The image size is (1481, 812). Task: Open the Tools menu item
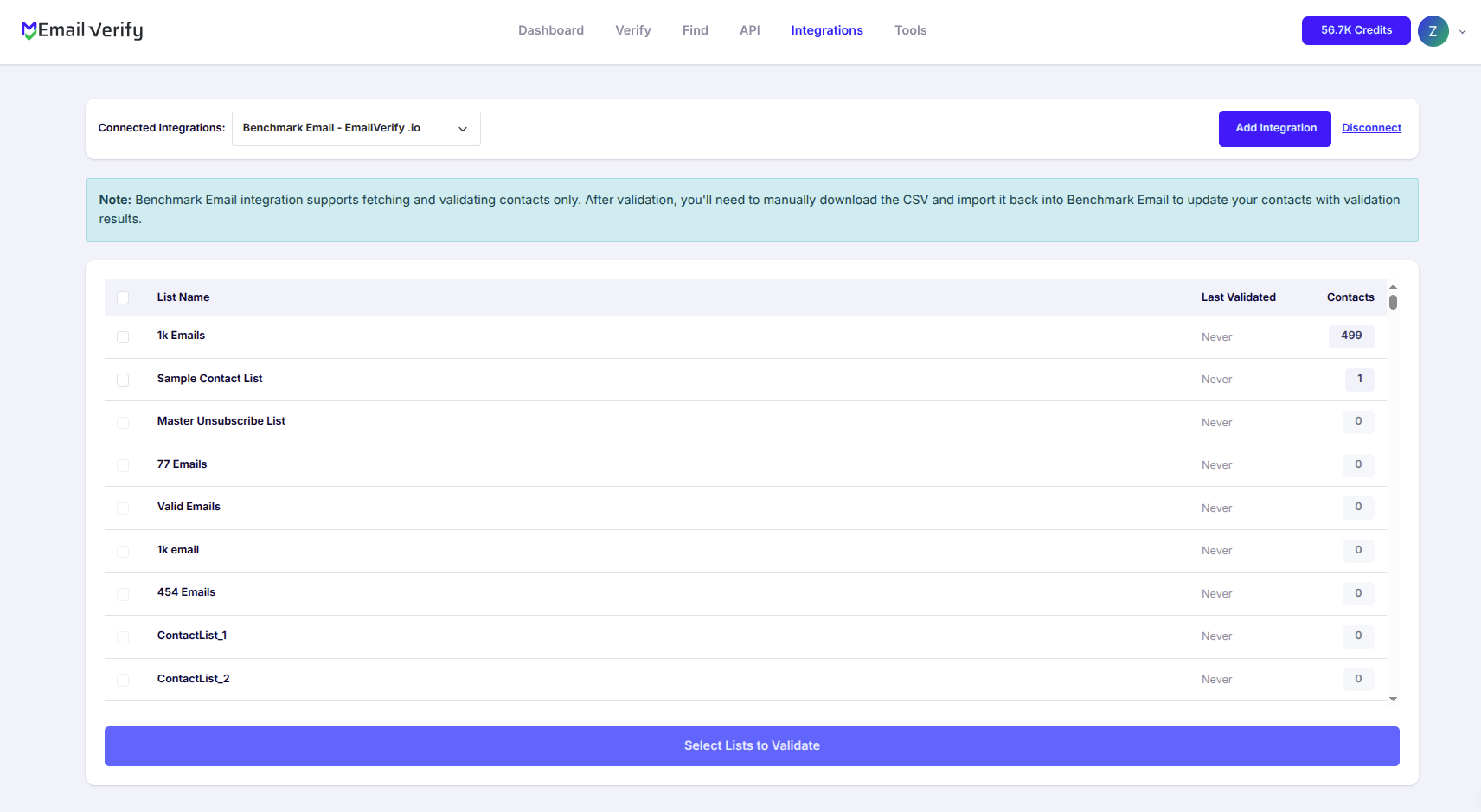click(x=910, y=30)
